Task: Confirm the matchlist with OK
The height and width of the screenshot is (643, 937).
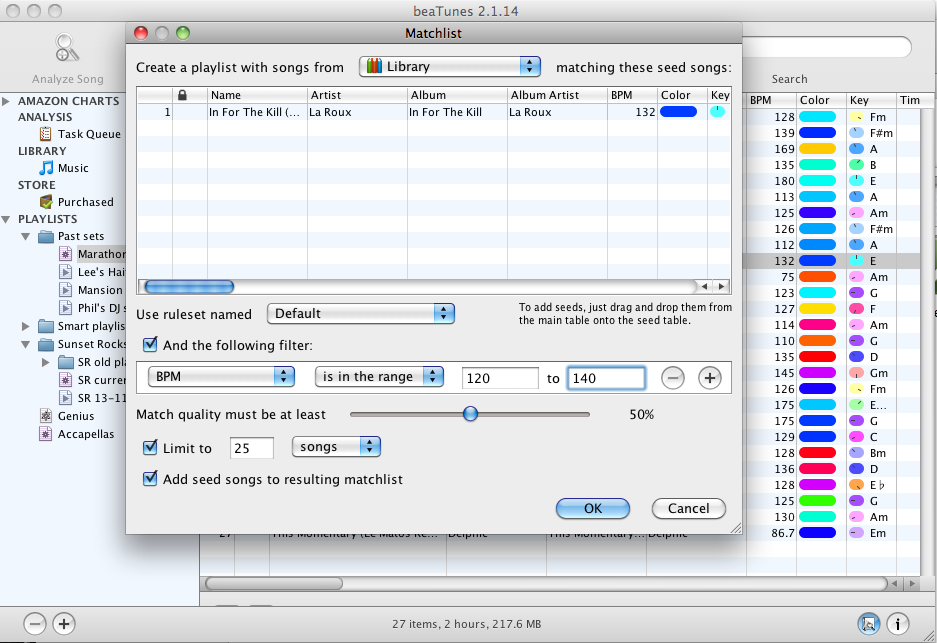Action: (x=593, y=509)
